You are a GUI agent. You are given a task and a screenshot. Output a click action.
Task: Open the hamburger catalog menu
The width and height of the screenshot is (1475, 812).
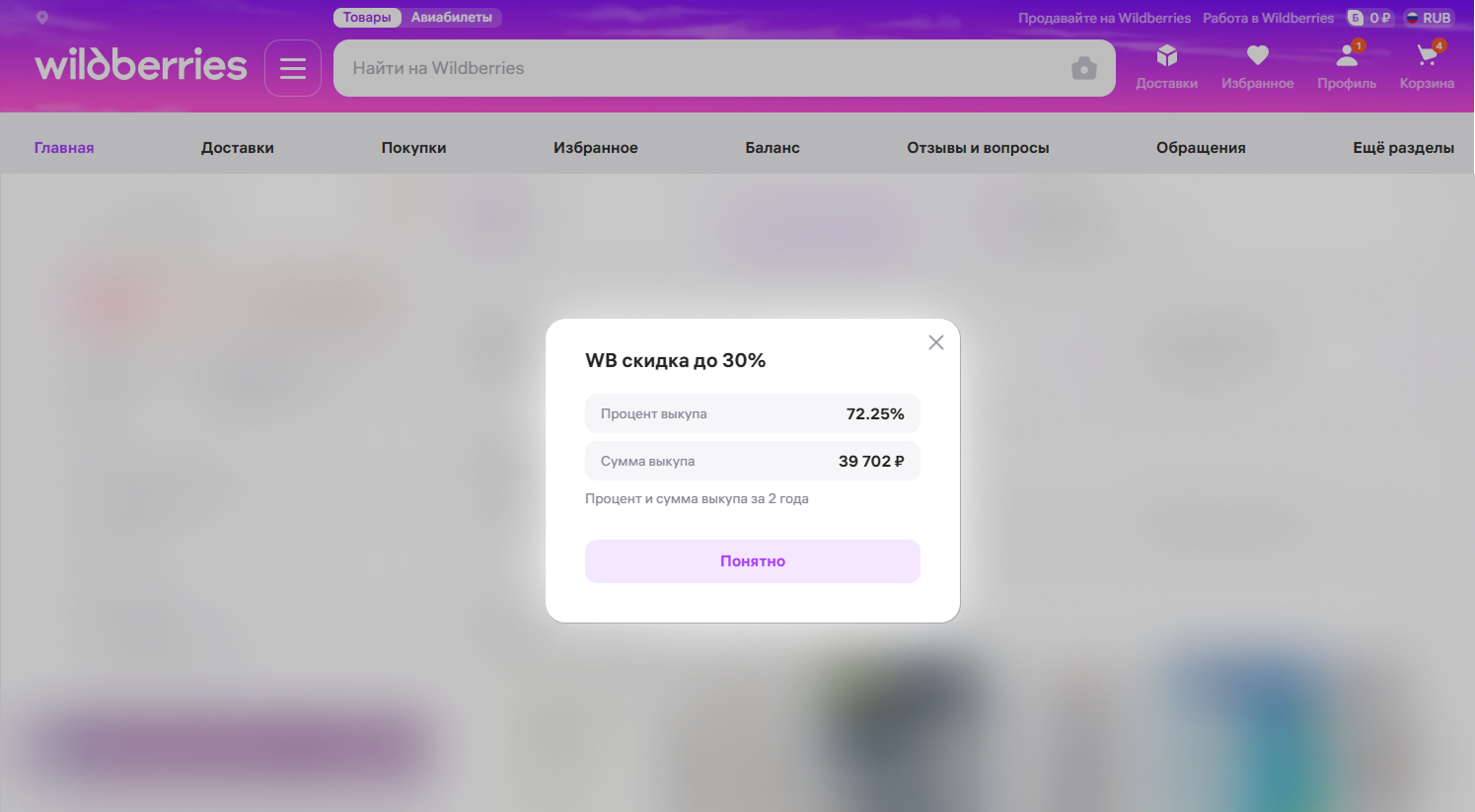pos(293,68)
